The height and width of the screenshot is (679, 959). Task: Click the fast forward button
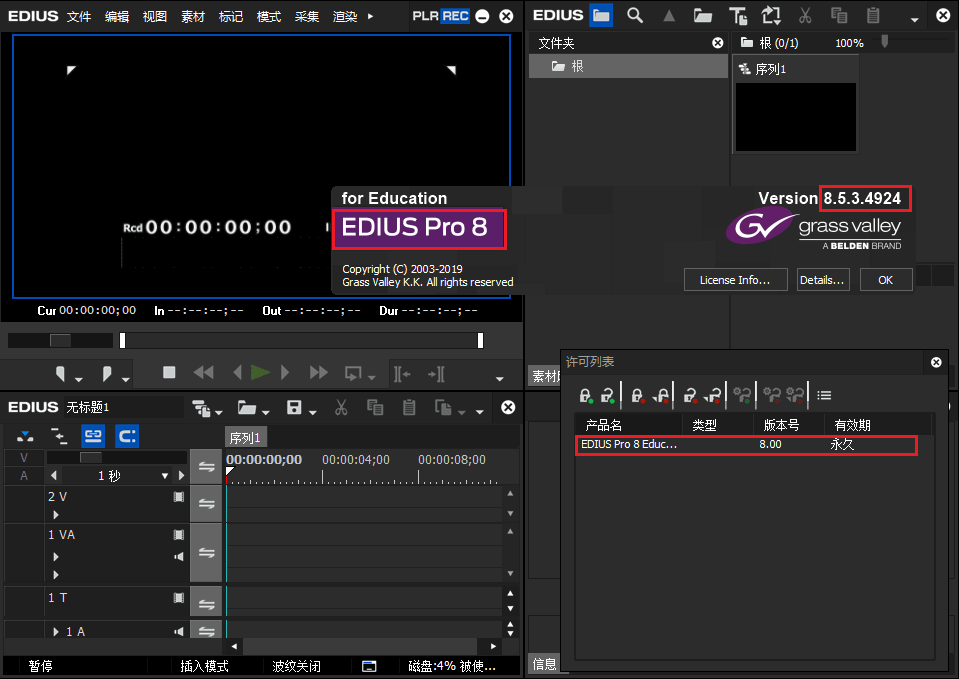click(x=319, y=373)
